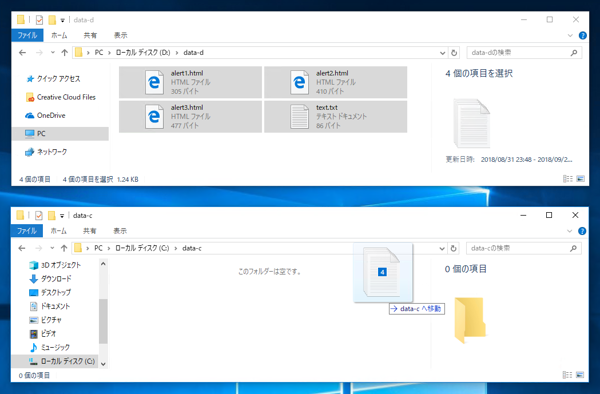Switch to large icons view in data-d window
Viewport: 600px width, 394px height.
(580, 179)
